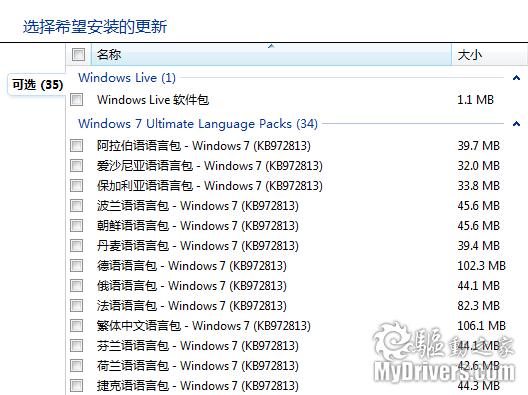Check the 德语语言包 checkbox
Viewport: 528px width, 395px height.
coord(76,265)
